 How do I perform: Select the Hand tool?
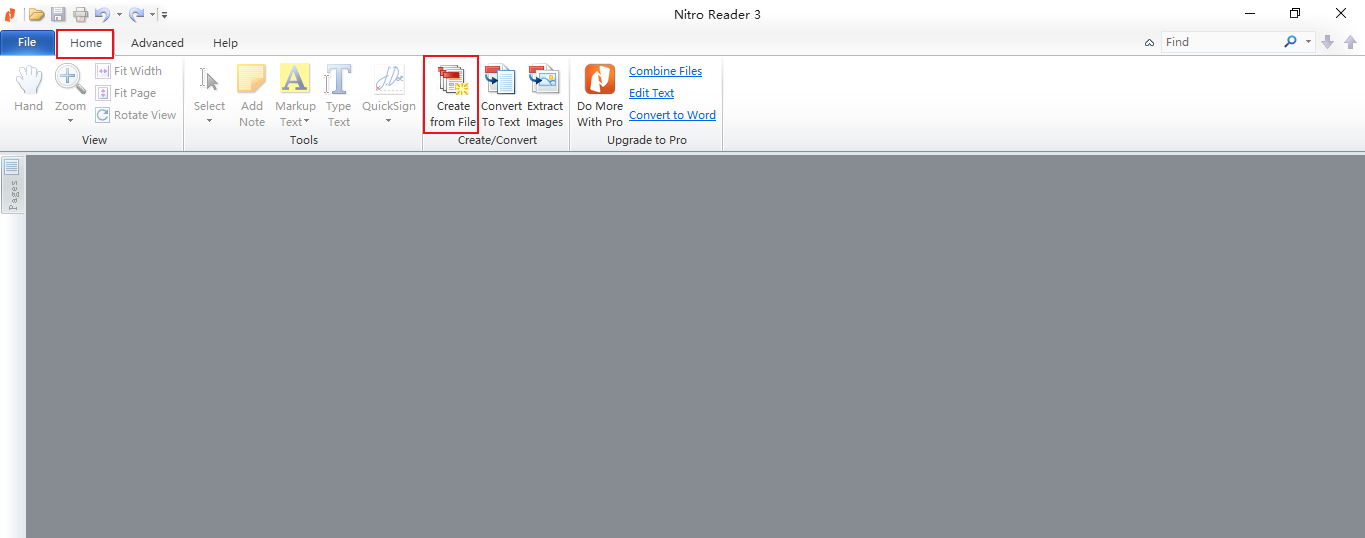pyautogui.click(x=29, y=88)
